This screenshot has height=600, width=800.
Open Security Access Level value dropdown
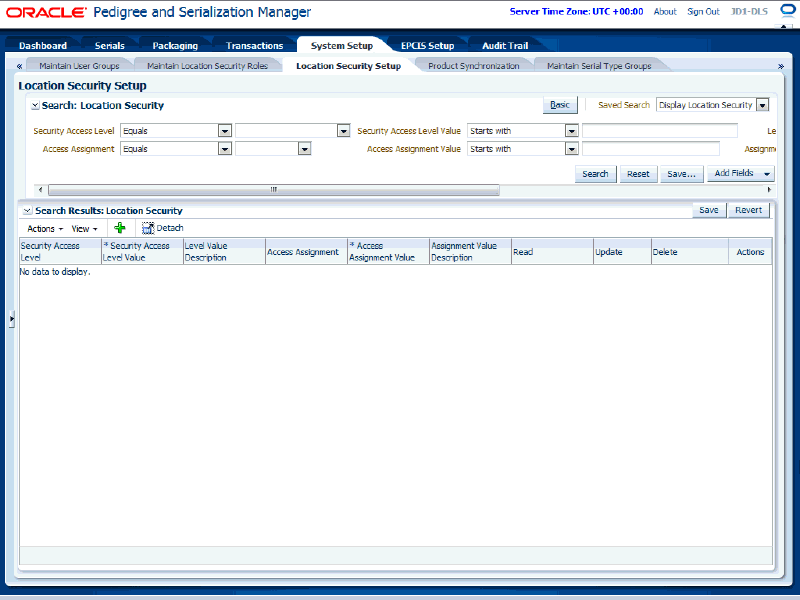(x=344, y=131)
